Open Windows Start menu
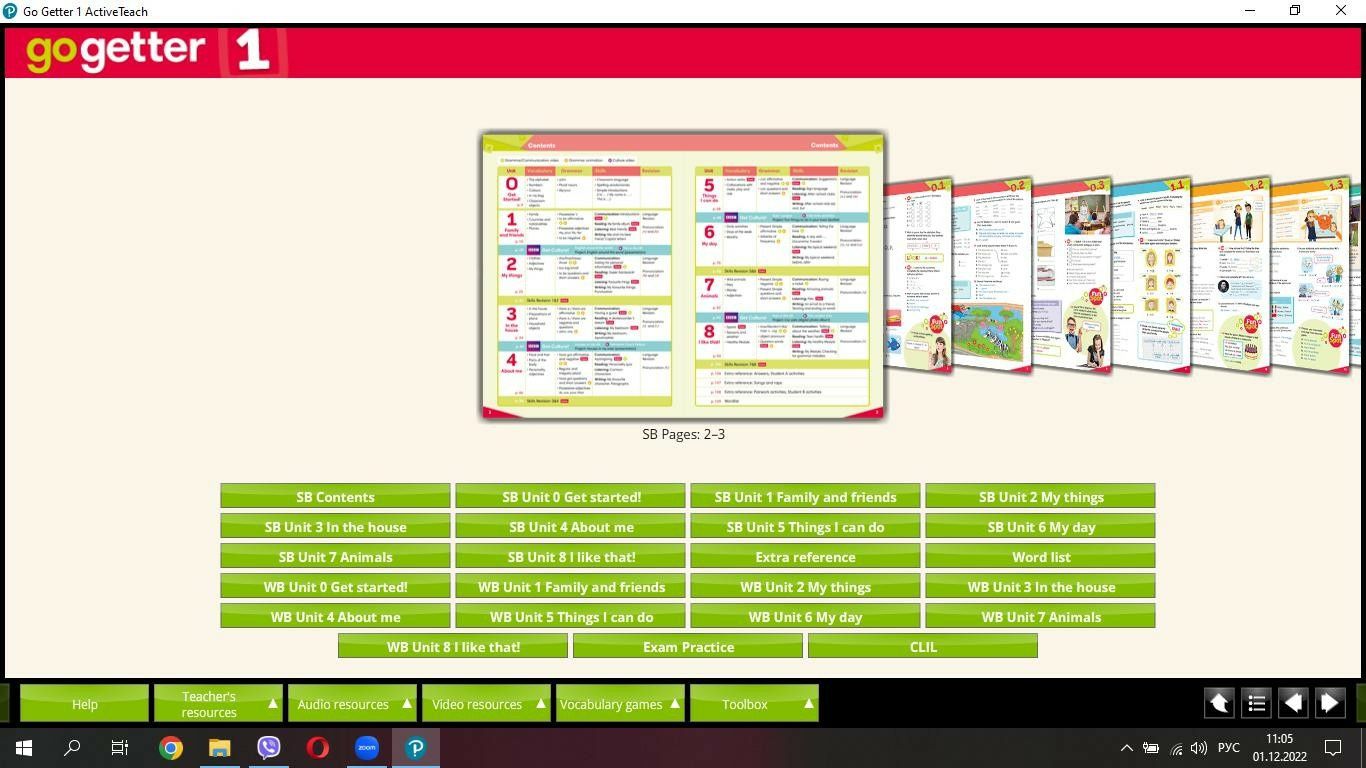Screen dimensions: 1366x768 [x=24, y=747]
